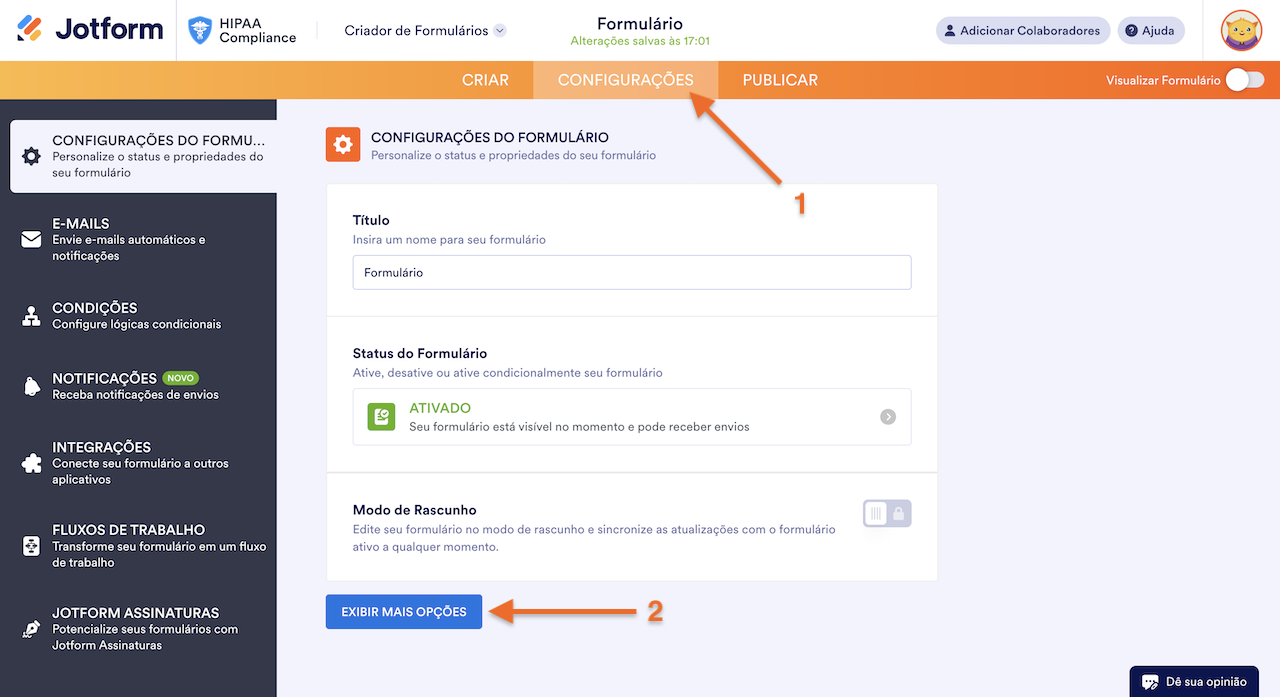Screen dimensions: 1280x697
Task: Open the PUBLICAR tab
Action: 780,79
